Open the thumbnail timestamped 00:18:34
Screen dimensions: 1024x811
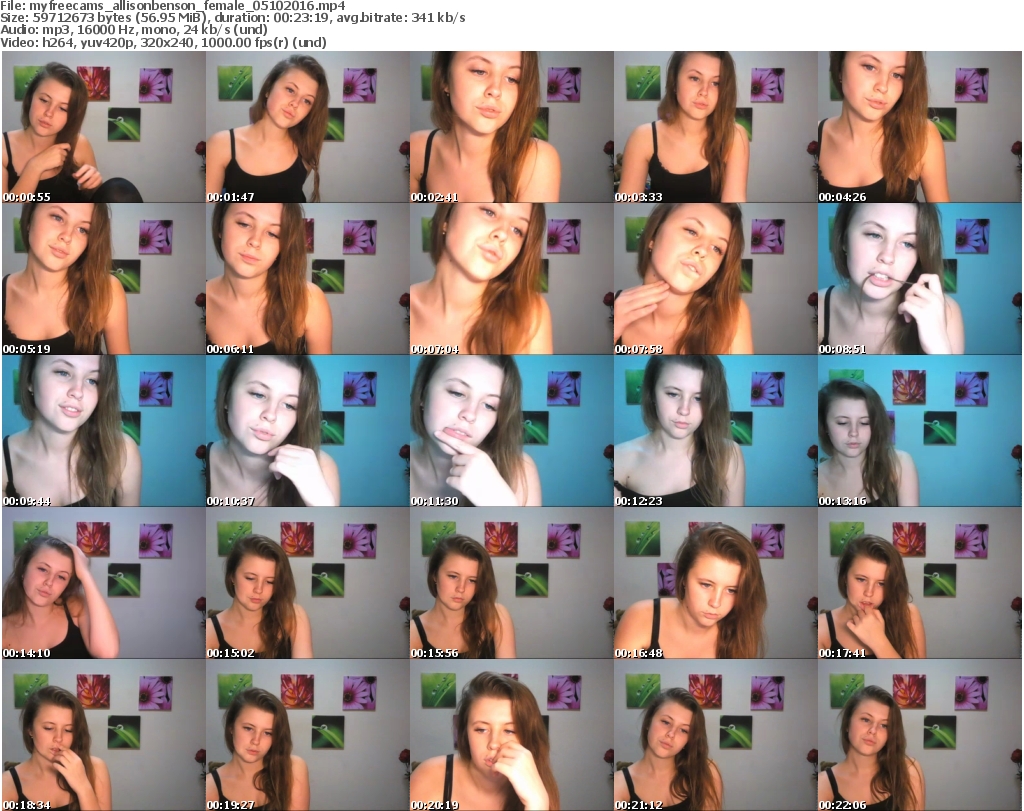click(x=102, y=735)
